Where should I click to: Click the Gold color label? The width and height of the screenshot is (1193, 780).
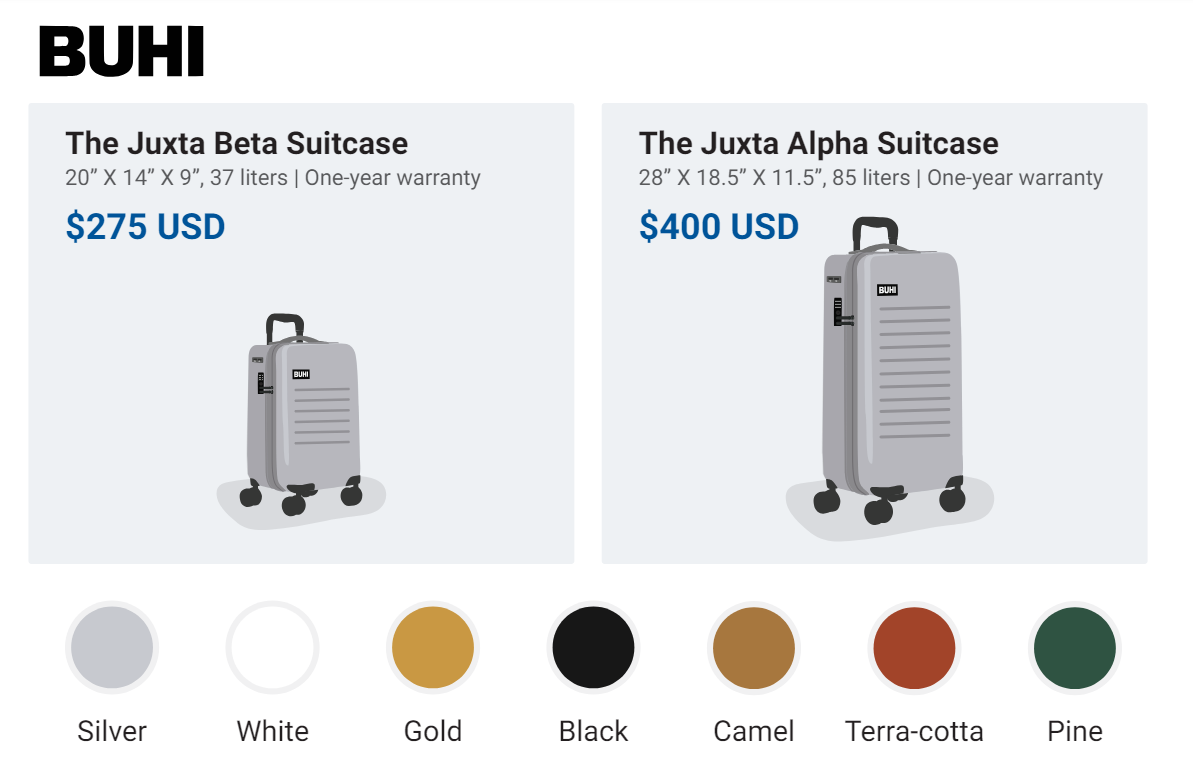433,731
